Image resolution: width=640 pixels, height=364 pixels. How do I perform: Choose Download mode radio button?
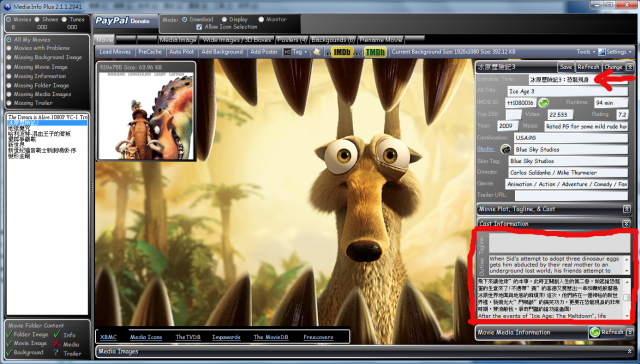click(x=184, y=19)
